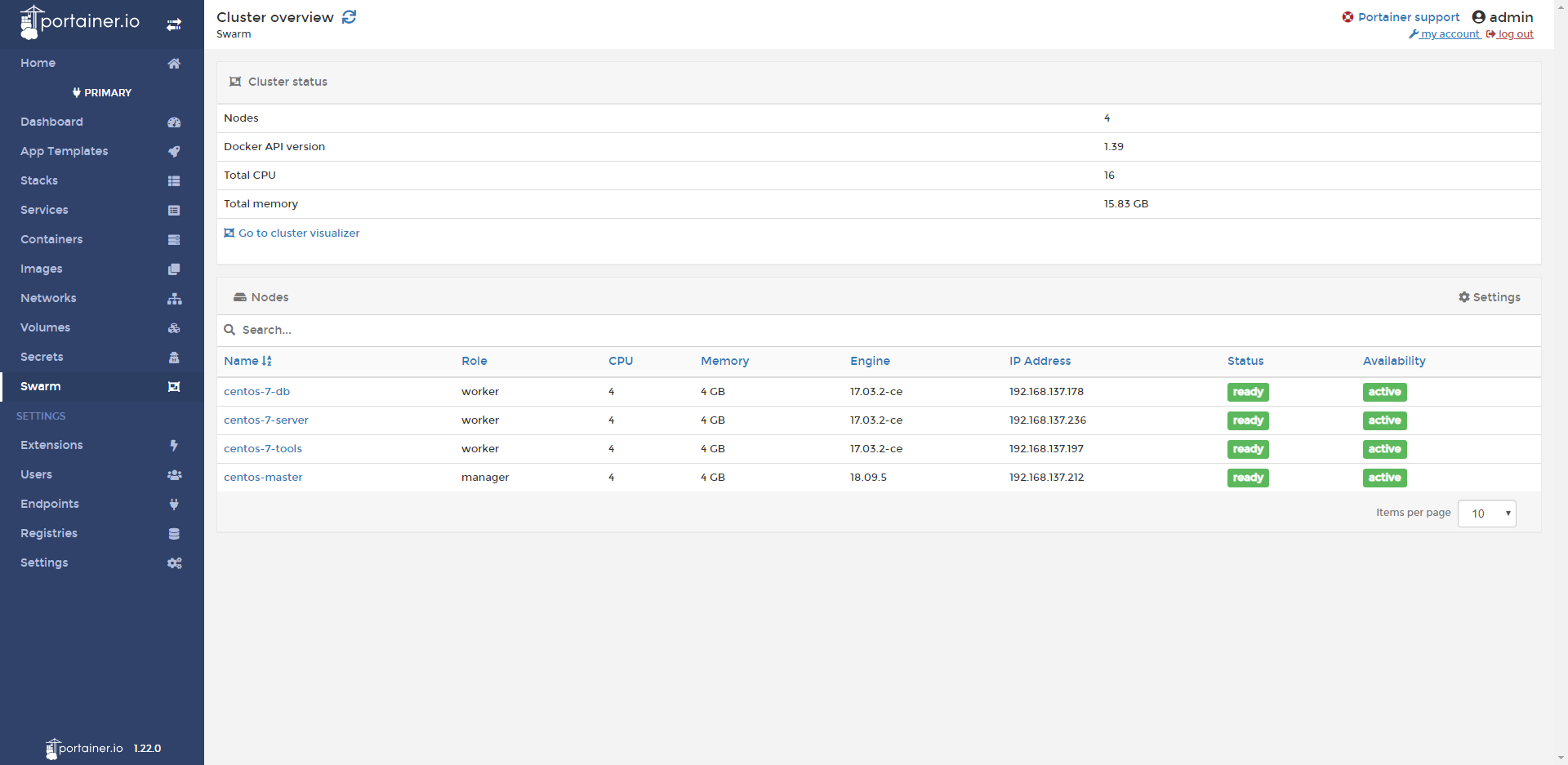Open the Secrets sidebar entry
The image size is (1568, 765).
pos(42,357)
